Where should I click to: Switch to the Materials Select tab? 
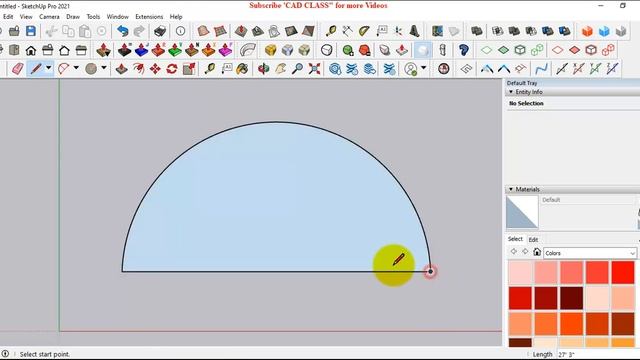coord(515,239)
